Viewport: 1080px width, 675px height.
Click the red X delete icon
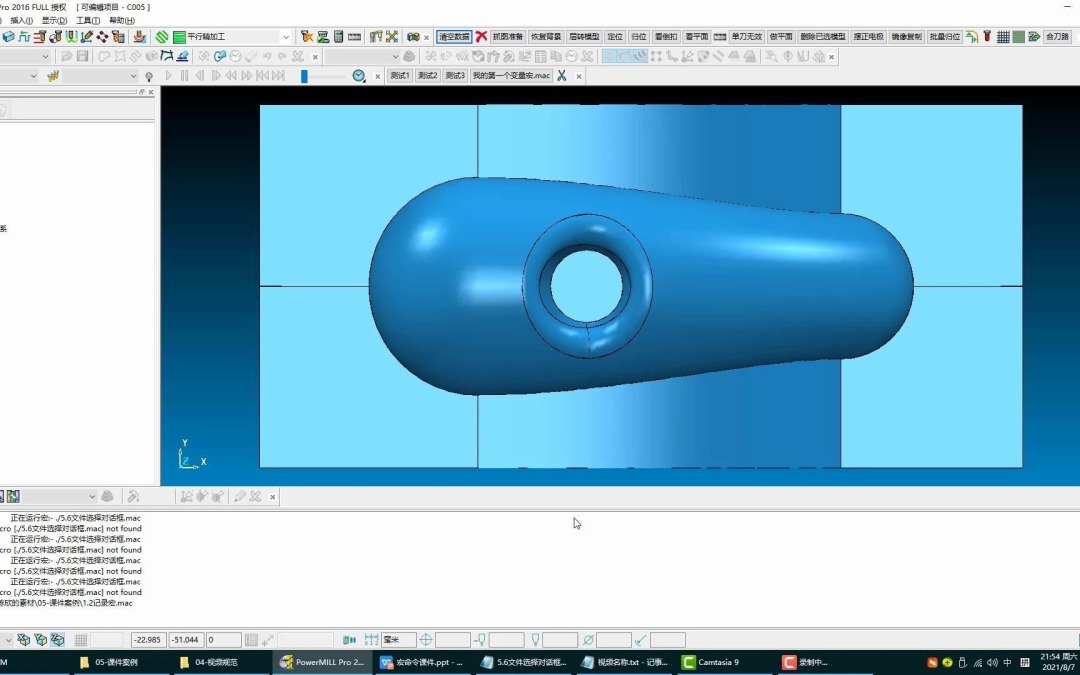[481, 37]
